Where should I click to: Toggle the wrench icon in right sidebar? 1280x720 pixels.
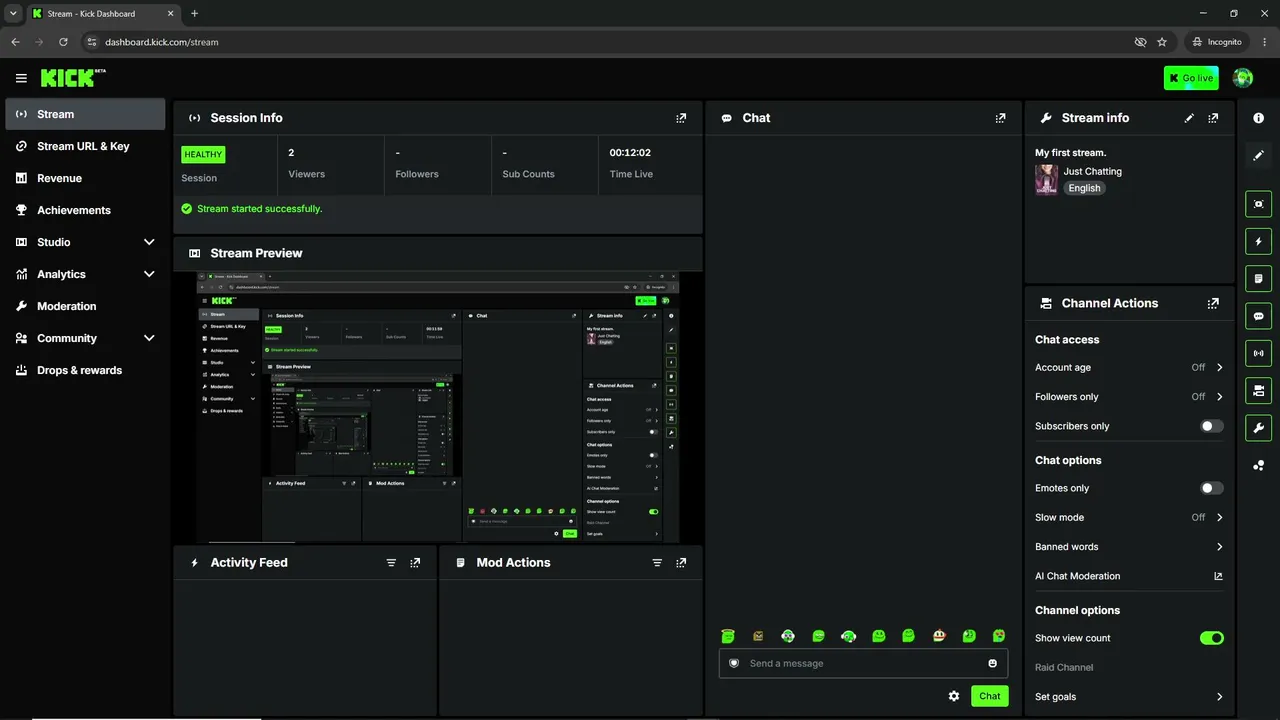click(1258, 428)
